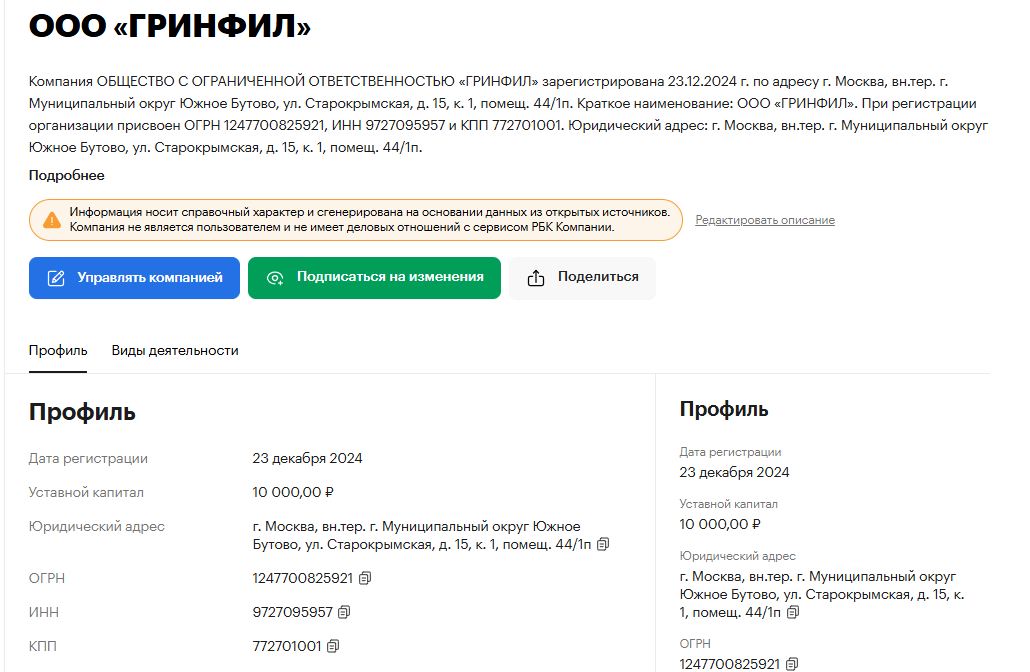
Task: Click the Подписаться на изменения button
Action: pyautogui.click(x=374, y=278)
